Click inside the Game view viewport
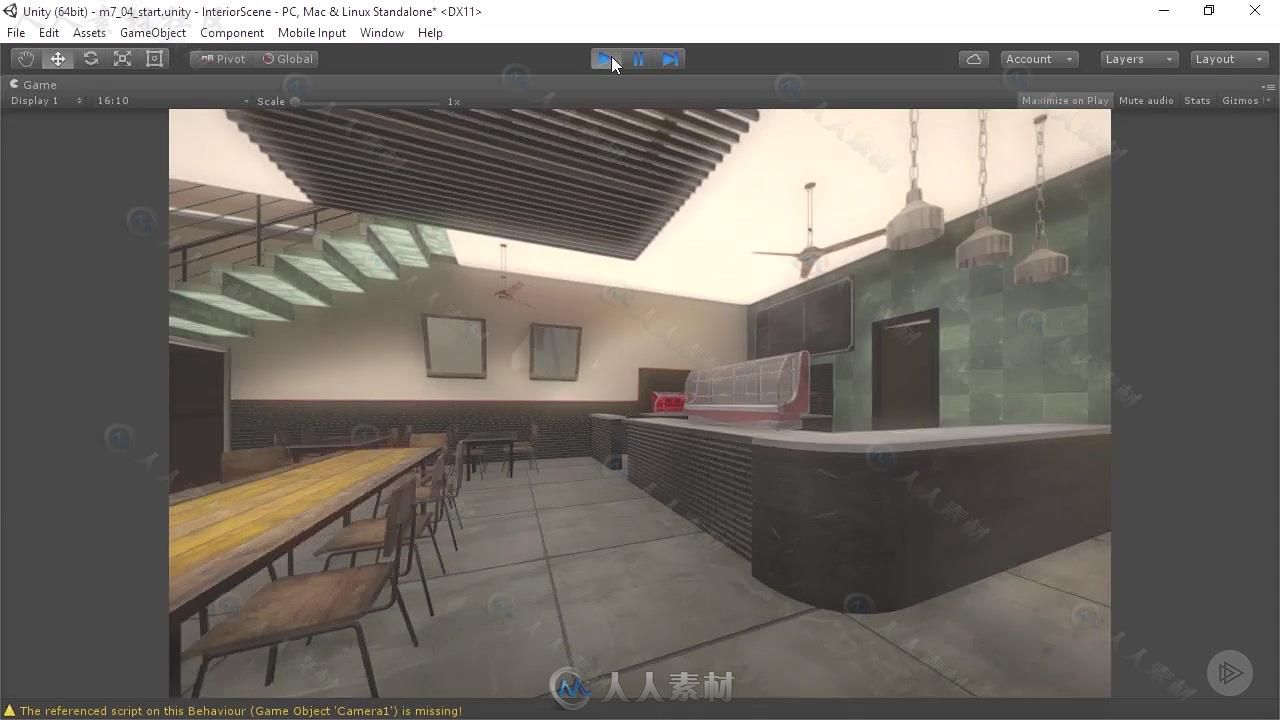1280x720 pixels. tap(640, 403)
